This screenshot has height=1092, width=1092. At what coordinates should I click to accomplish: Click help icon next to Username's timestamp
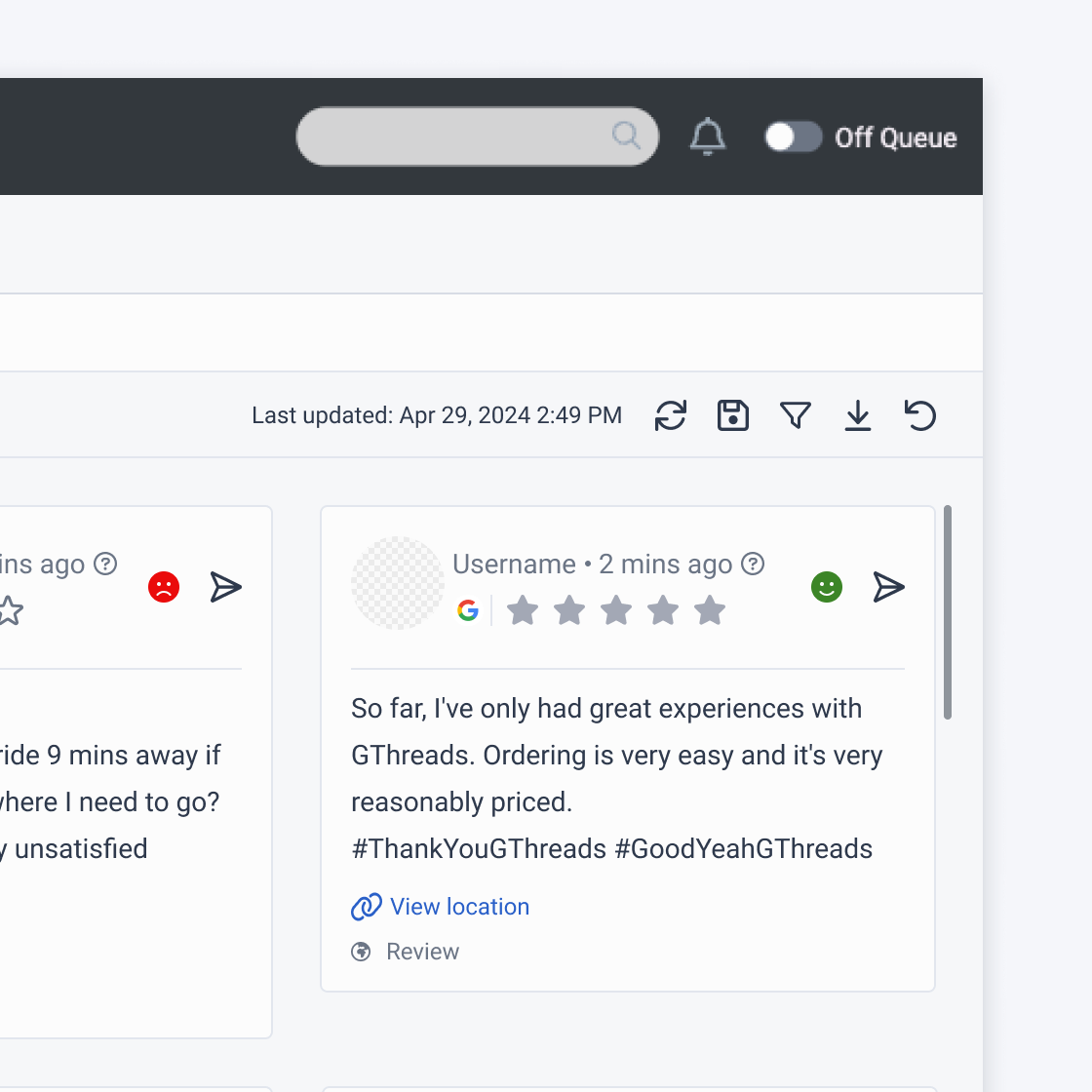pyautogui.click(x=753, y=564)
